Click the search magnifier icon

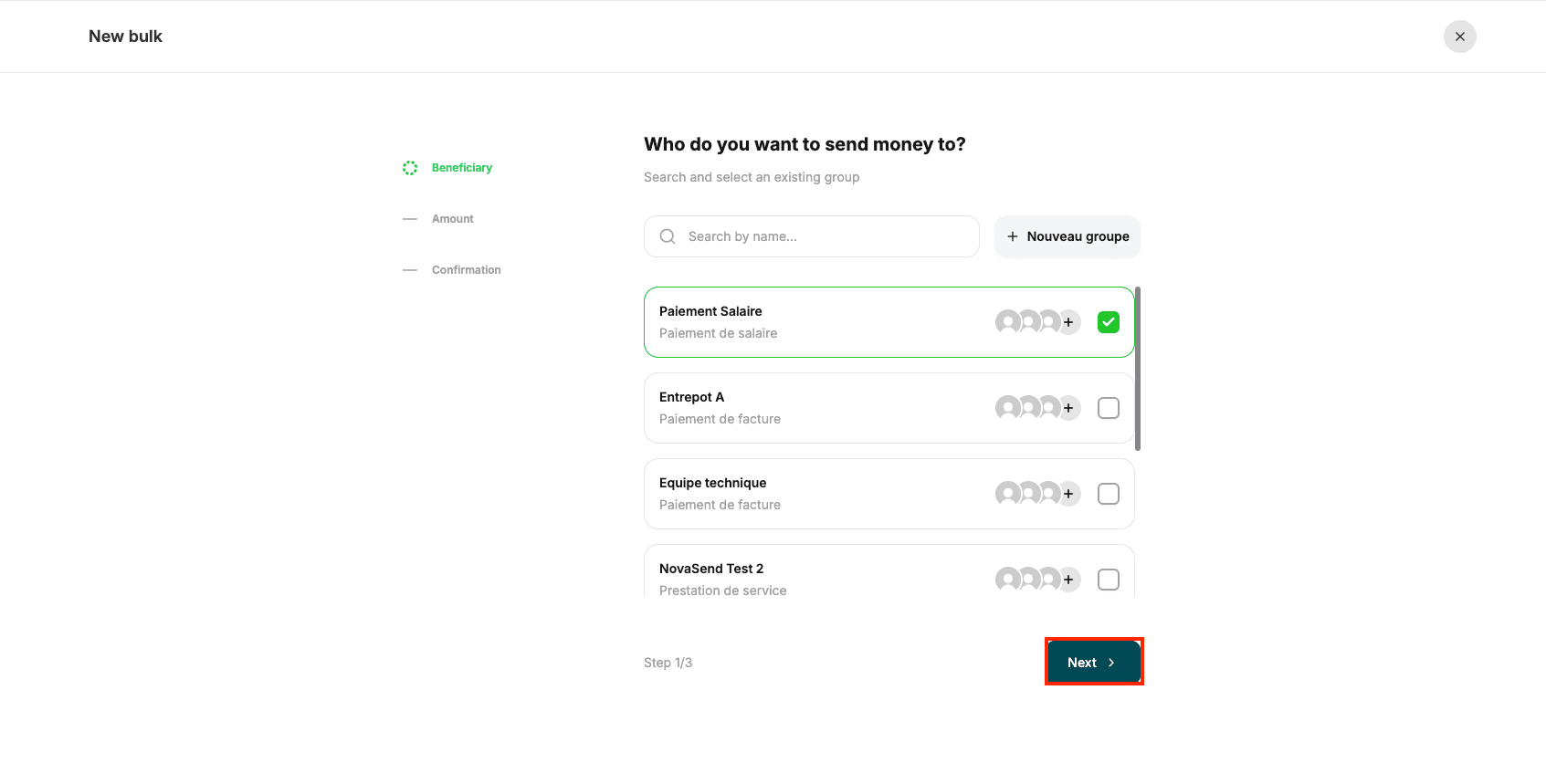(668, 235)
